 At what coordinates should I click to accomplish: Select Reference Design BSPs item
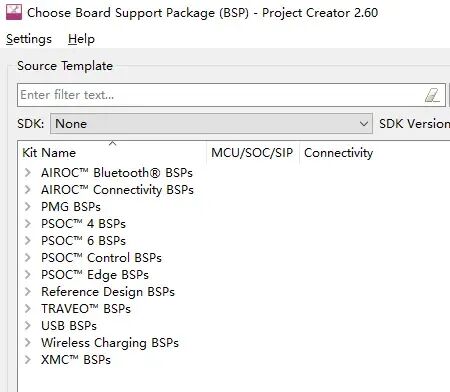[108, 292]
